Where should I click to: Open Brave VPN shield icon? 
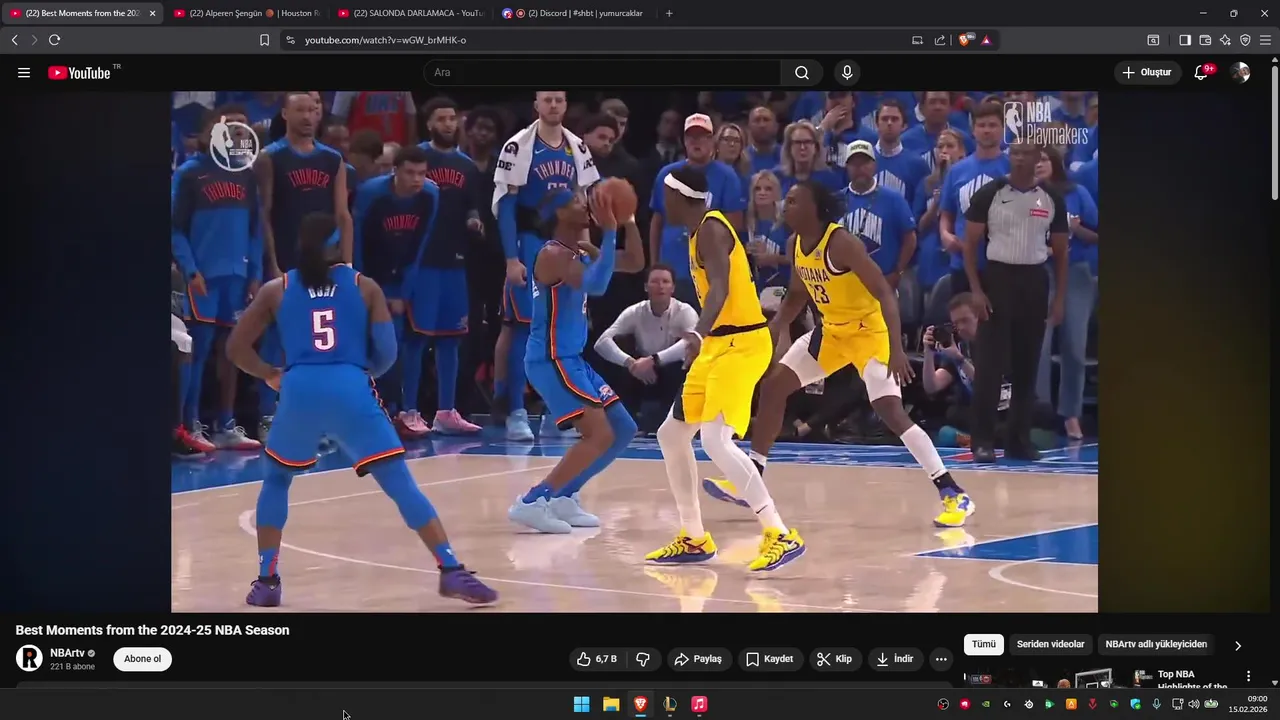[1245, 40]
